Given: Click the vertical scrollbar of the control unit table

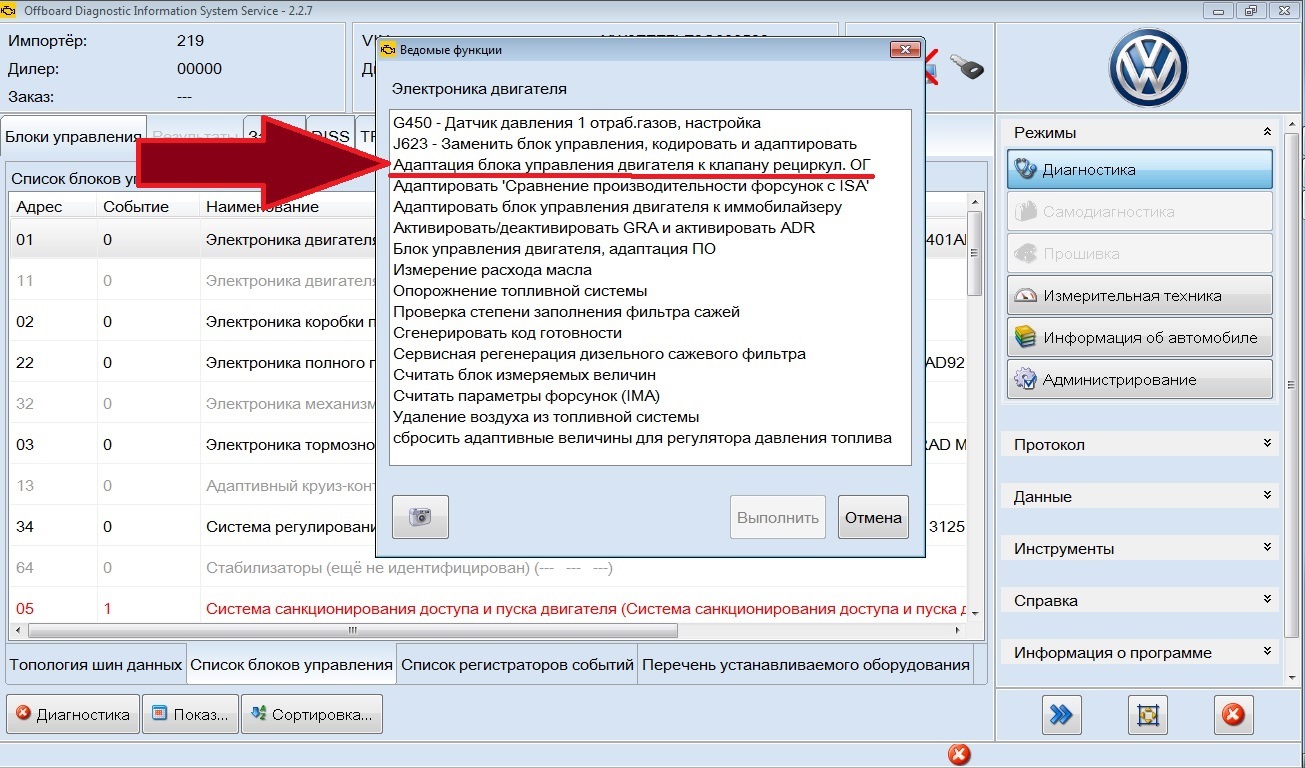Looking at the screenshot, I should point(975,252).
